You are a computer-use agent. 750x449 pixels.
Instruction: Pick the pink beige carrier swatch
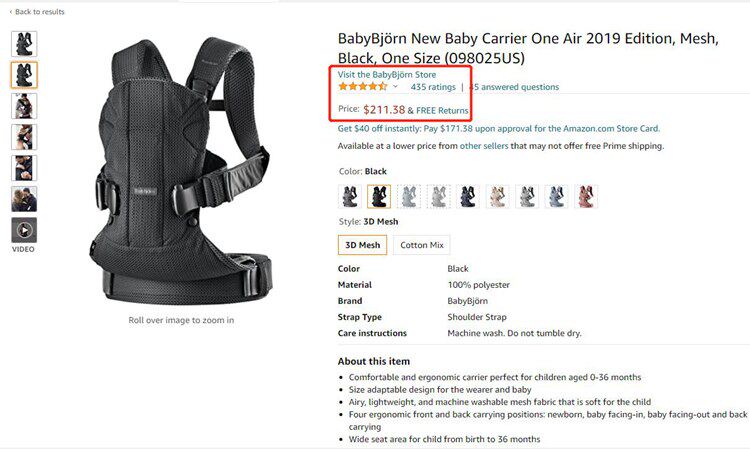point(497,197)
